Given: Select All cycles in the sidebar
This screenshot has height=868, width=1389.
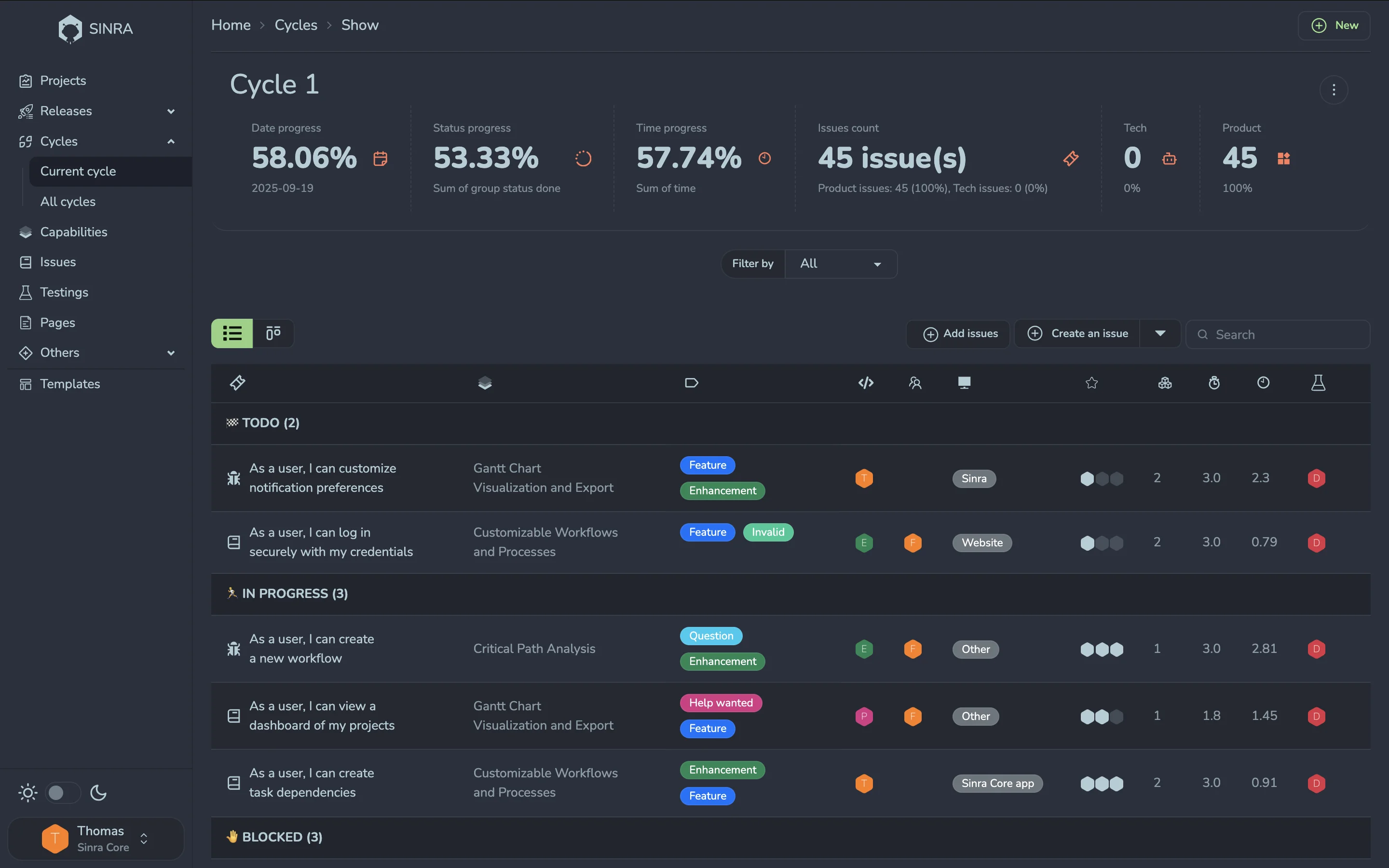Looking at the screenshot, I should (x=68, y=202).
